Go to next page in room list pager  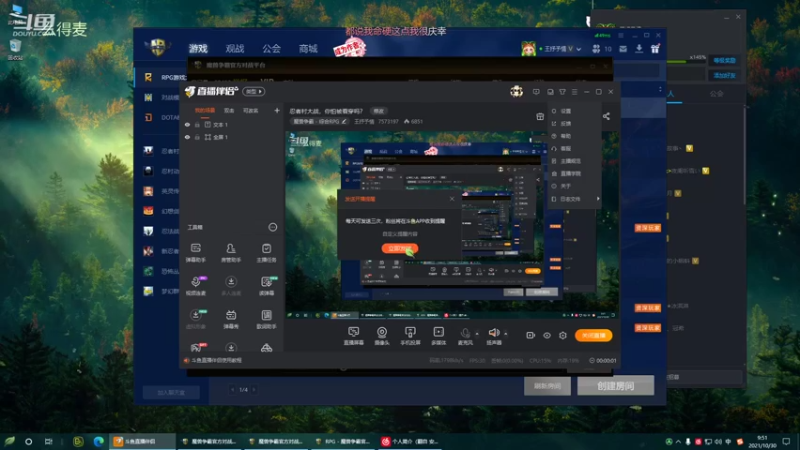coord(254,390)
